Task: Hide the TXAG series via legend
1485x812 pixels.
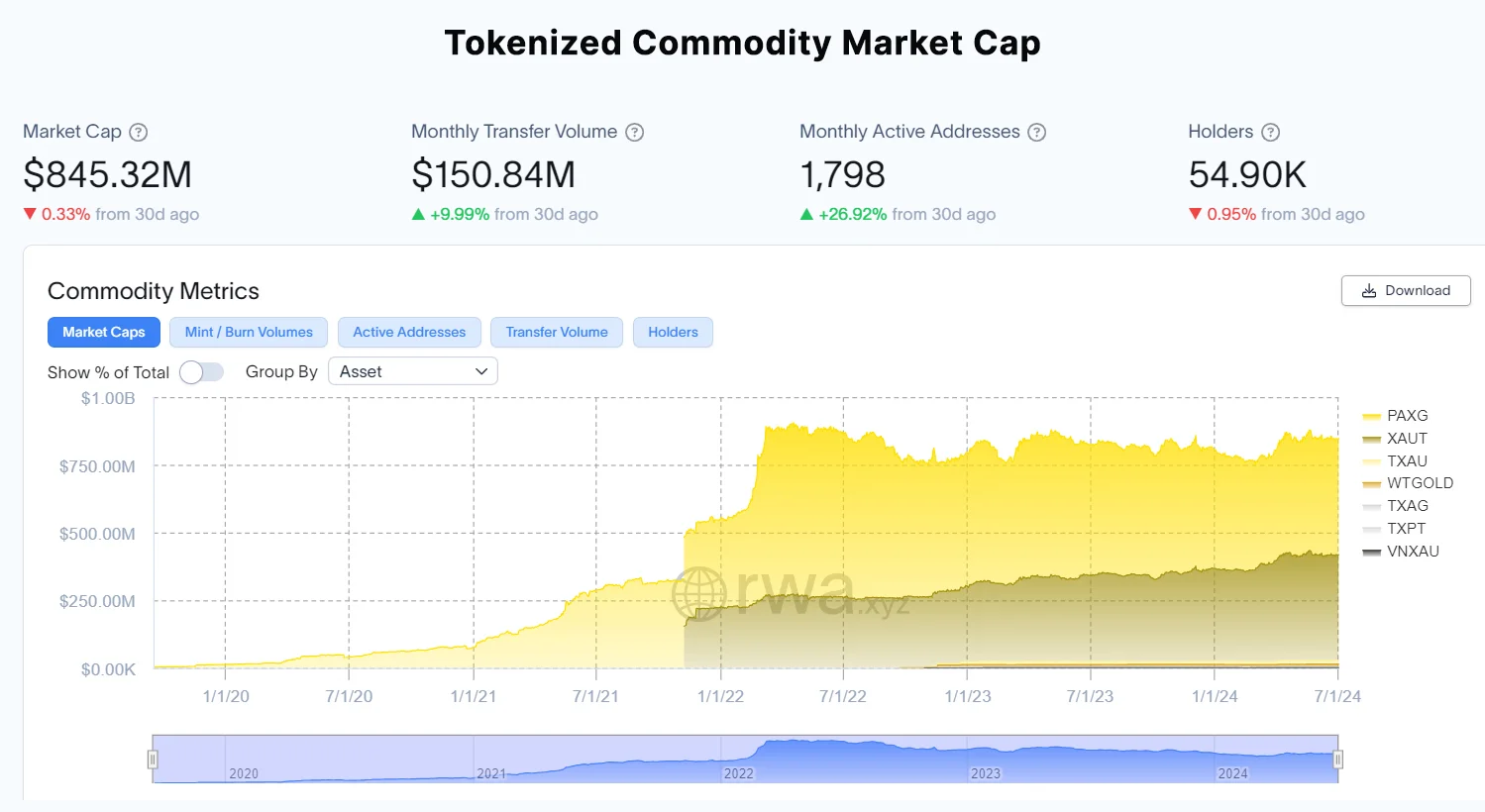Action: 1373,506
